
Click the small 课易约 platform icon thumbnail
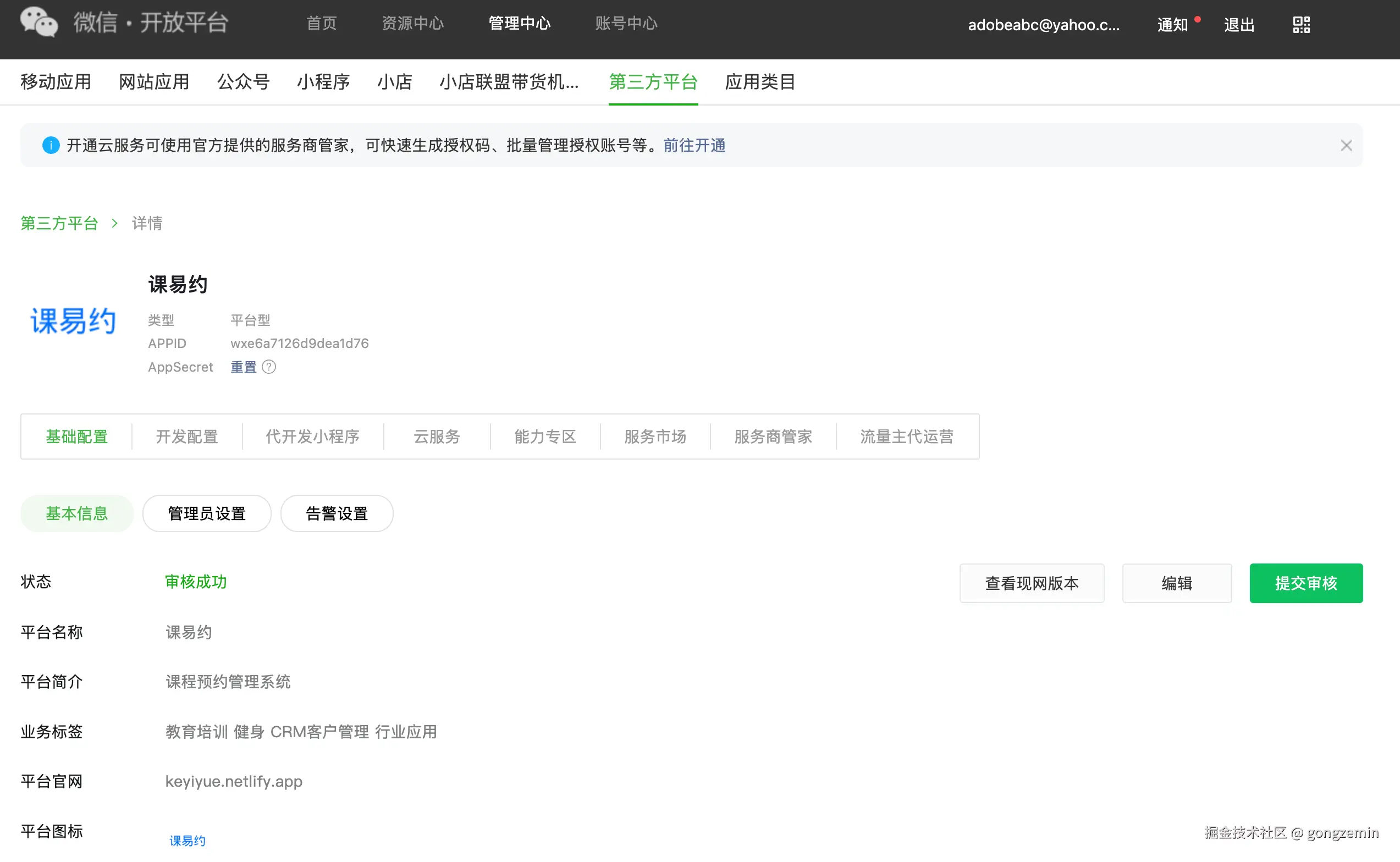(187, 841)
